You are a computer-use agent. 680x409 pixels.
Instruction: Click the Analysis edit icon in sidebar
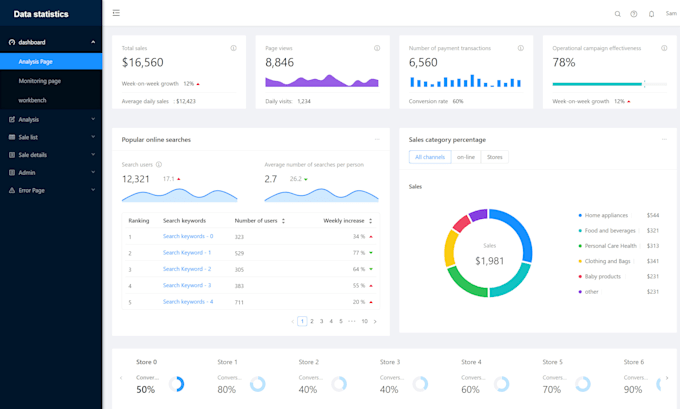(x=12, y=119)
